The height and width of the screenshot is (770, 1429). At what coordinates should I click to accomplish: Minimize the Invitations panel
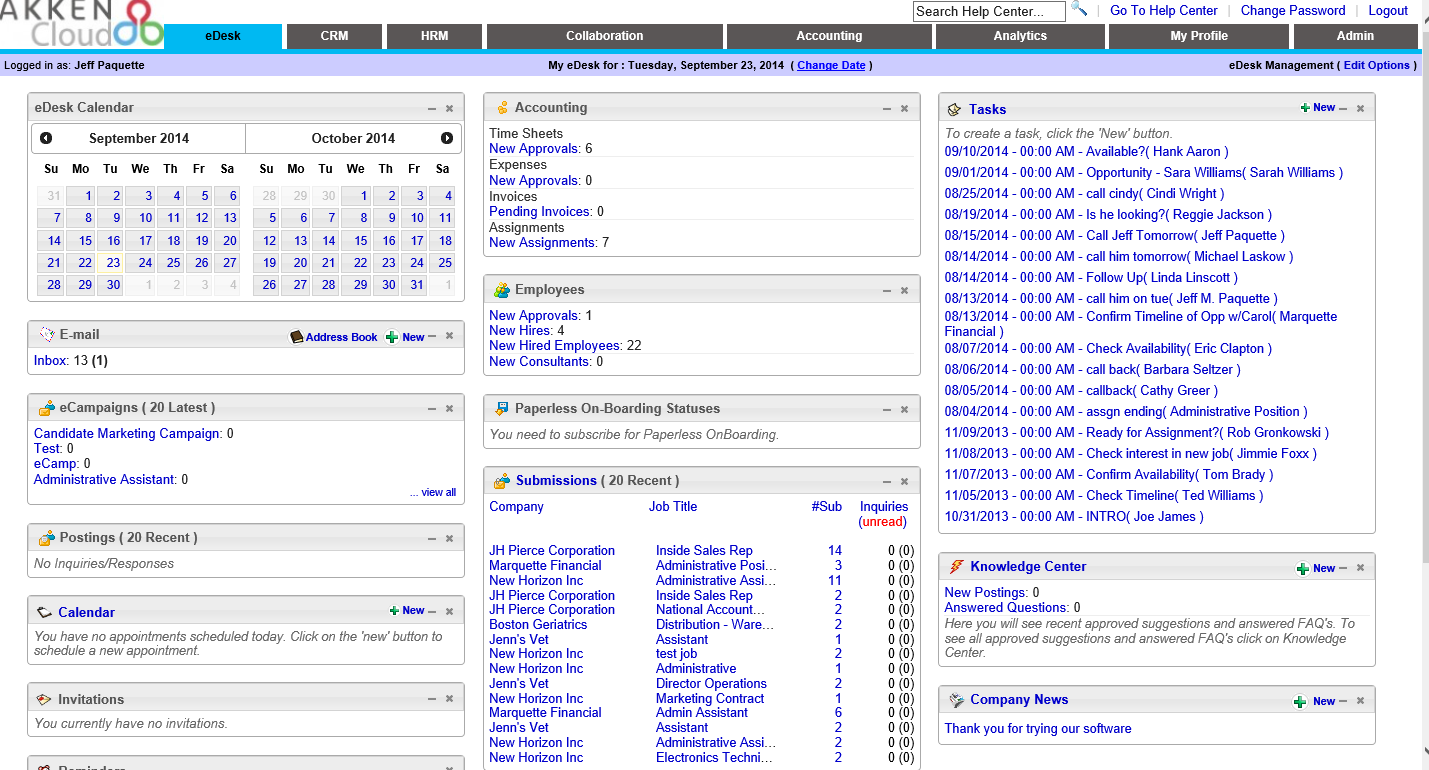coord(432,700)
